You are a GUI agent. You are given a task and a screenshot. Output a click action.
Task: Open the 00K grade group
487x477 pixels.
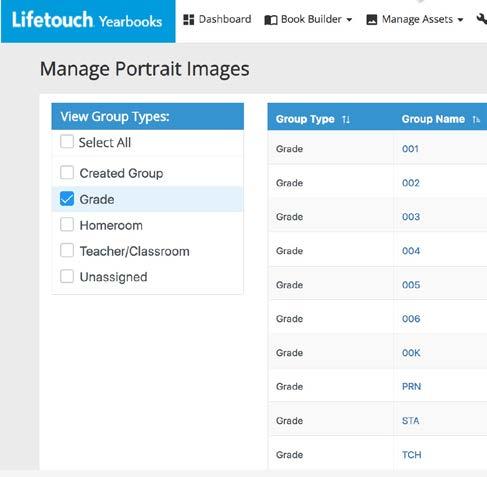(411, 353)
